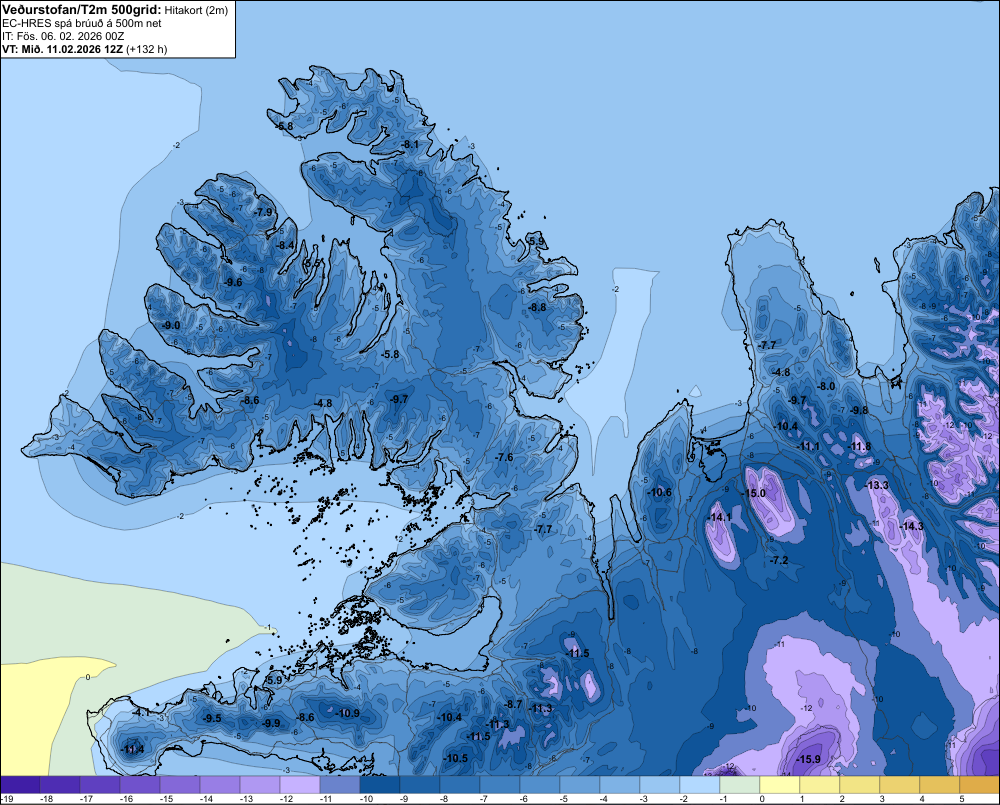Click the title 'Veðurstofan/T2m 500grid' text

81,10
